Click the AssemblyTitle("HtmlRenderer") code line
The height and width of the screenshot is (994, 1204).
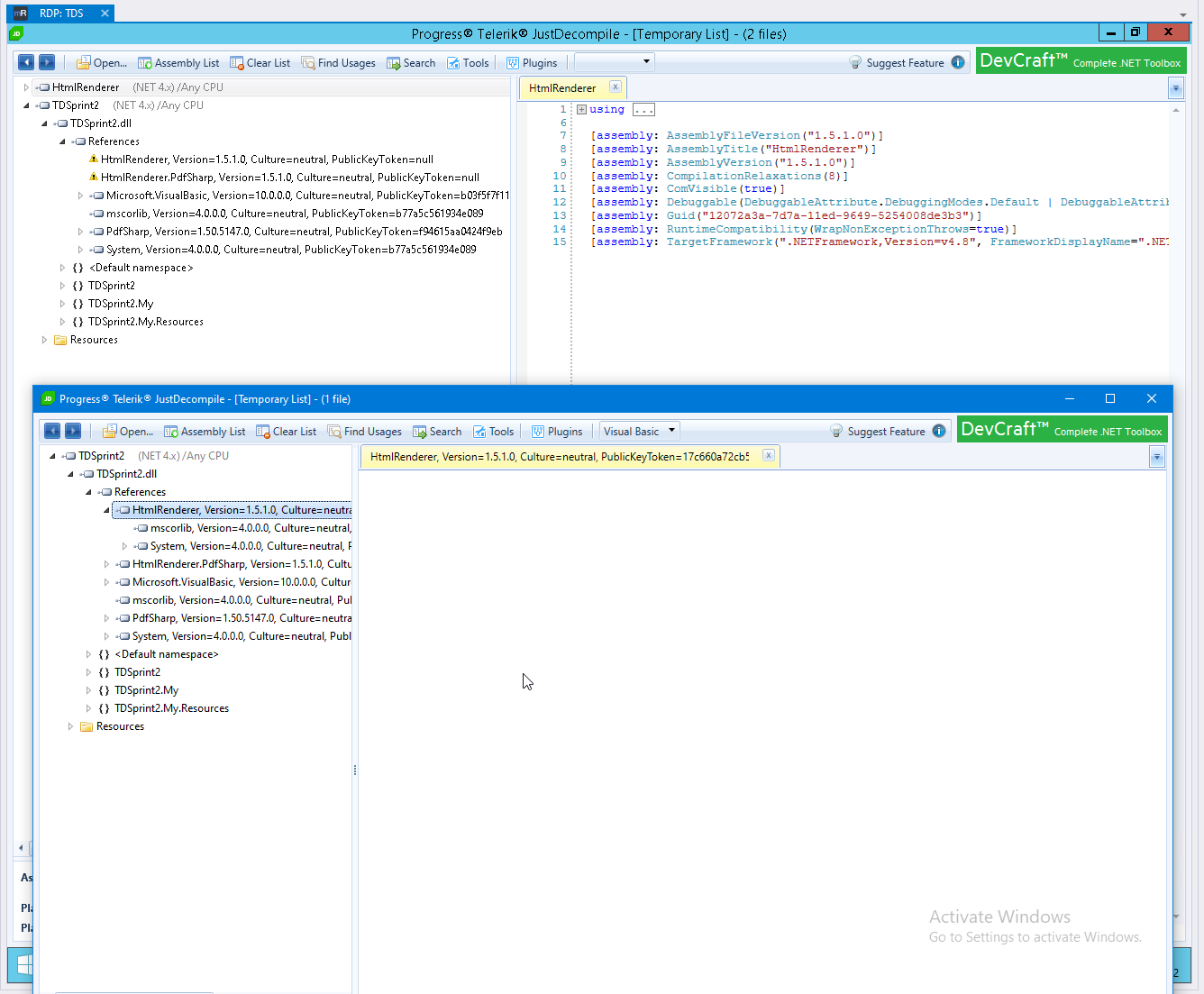(733, 150)
